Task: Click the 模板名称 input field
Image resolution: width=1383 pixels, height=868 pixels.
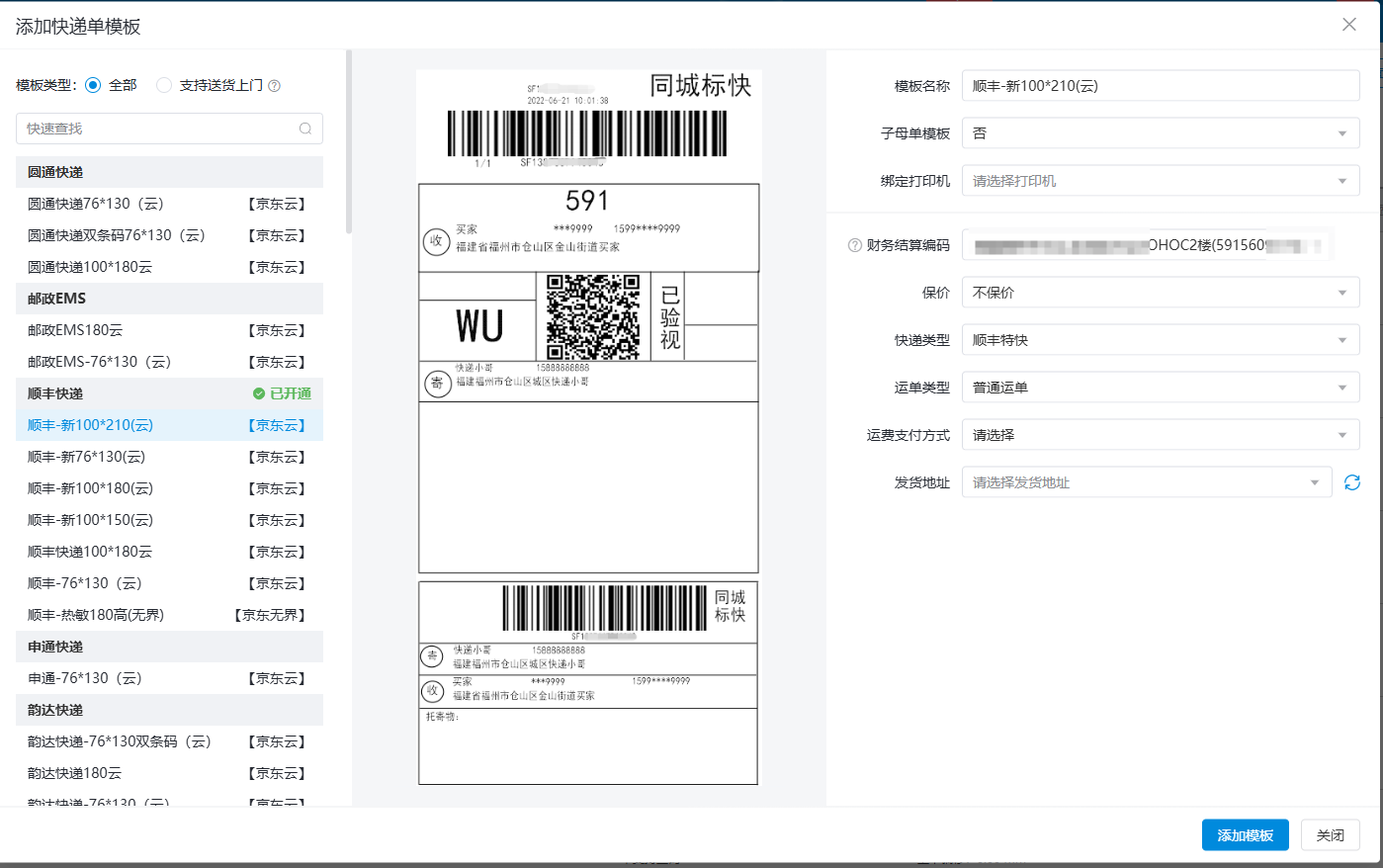Action: 1160,86
